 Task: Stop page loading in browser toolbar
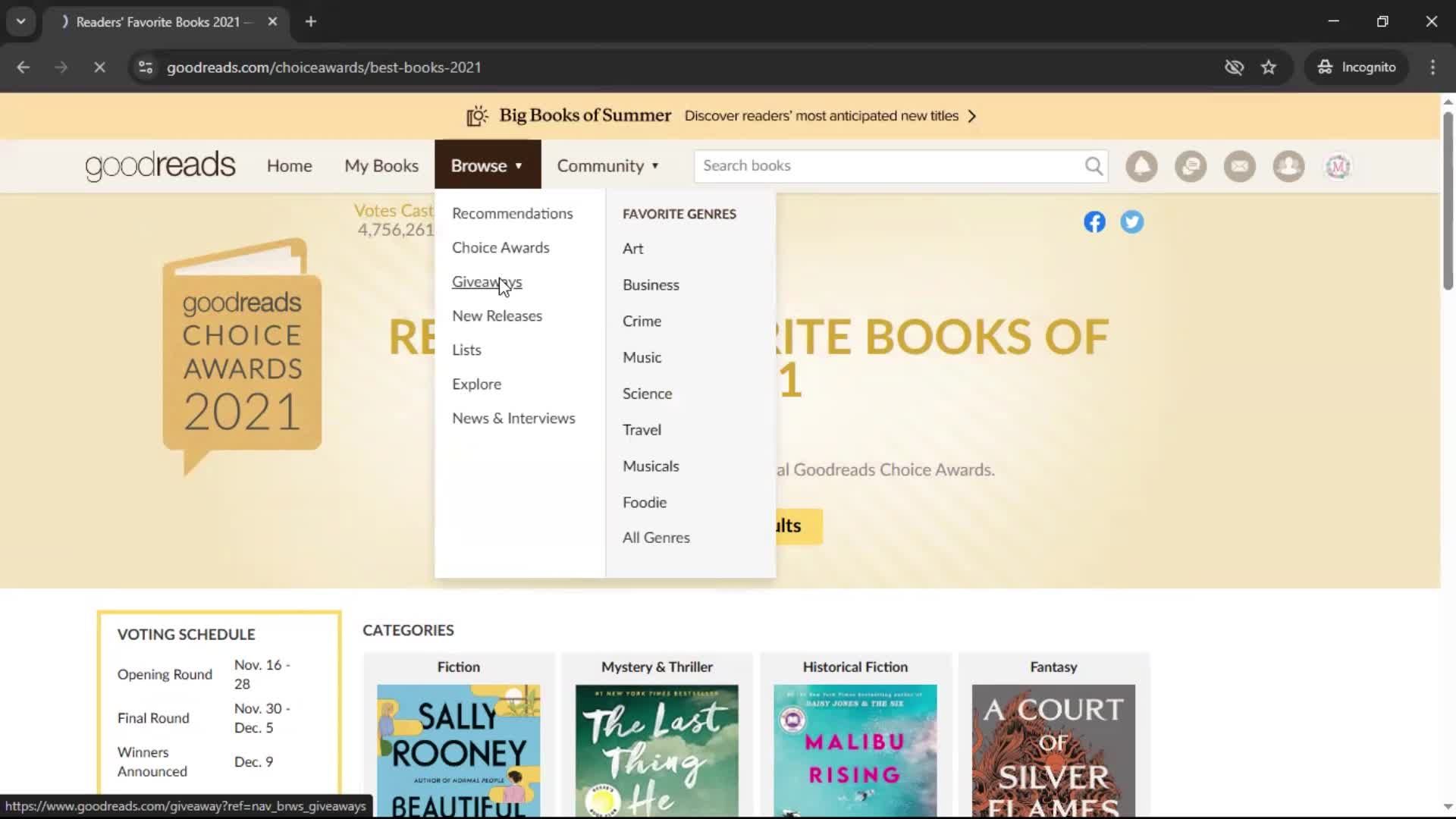[99, 67]
